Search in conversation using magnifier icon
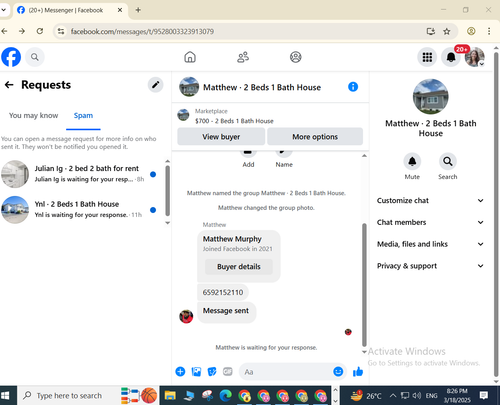500x405 pixels. (x=448, y=162)
